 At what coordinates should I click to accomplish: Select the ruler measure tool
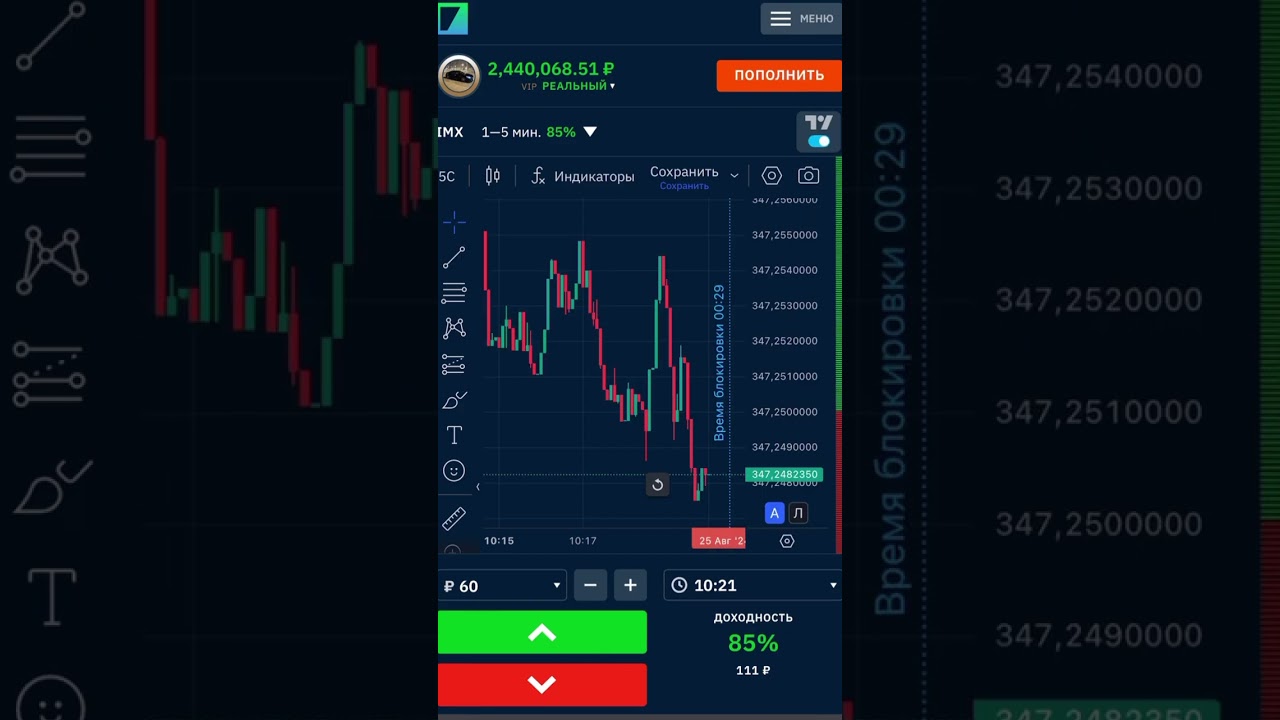454,518
